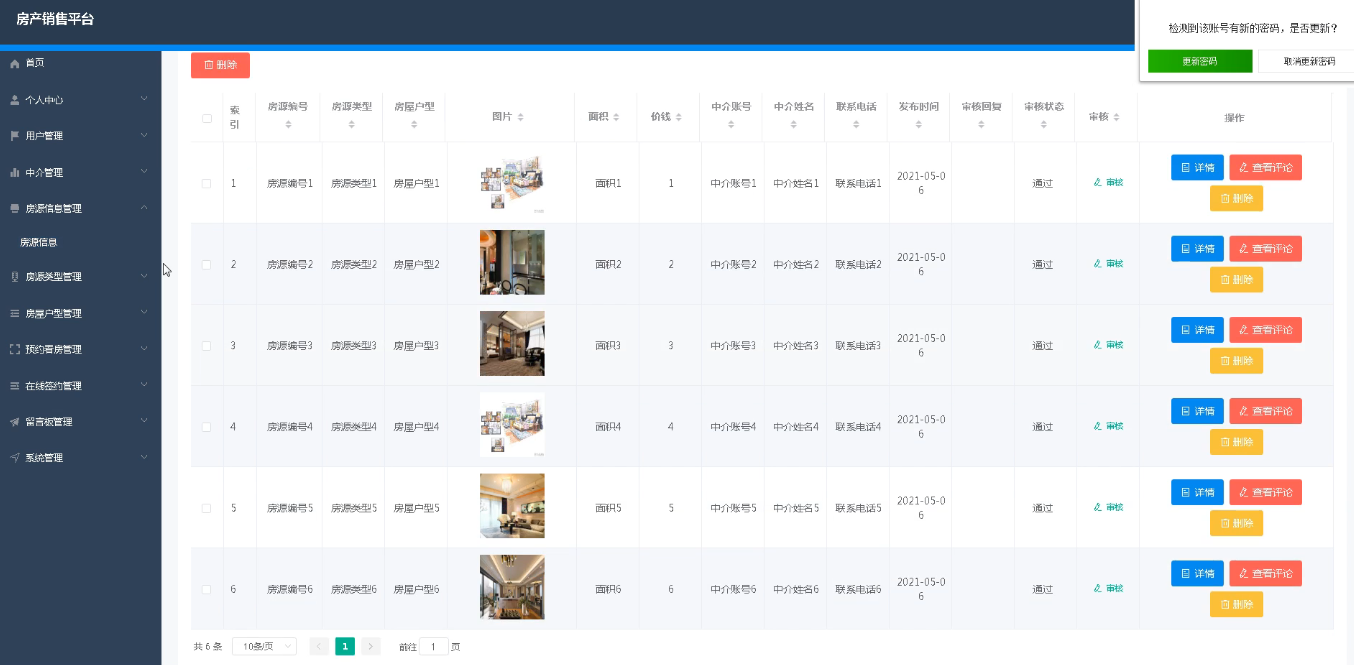Check the checkbox for row 房源编号2
The image size is (1354, 665).
pos(207,264)
